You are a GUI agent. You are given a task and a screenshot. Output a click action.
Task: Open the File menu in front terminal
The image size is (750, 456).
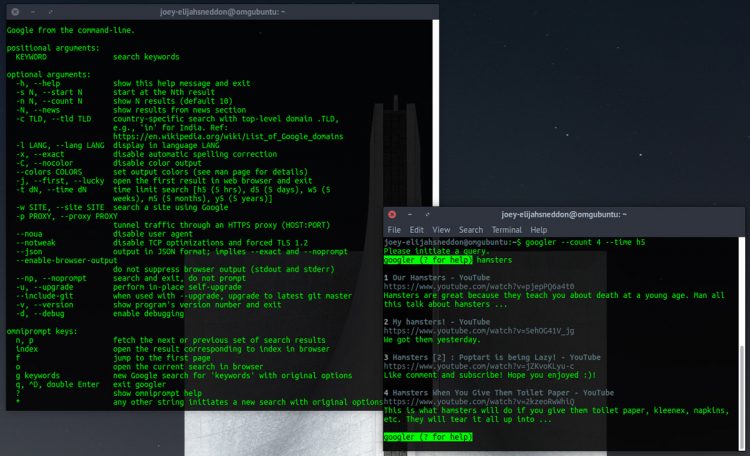(394, 230)
